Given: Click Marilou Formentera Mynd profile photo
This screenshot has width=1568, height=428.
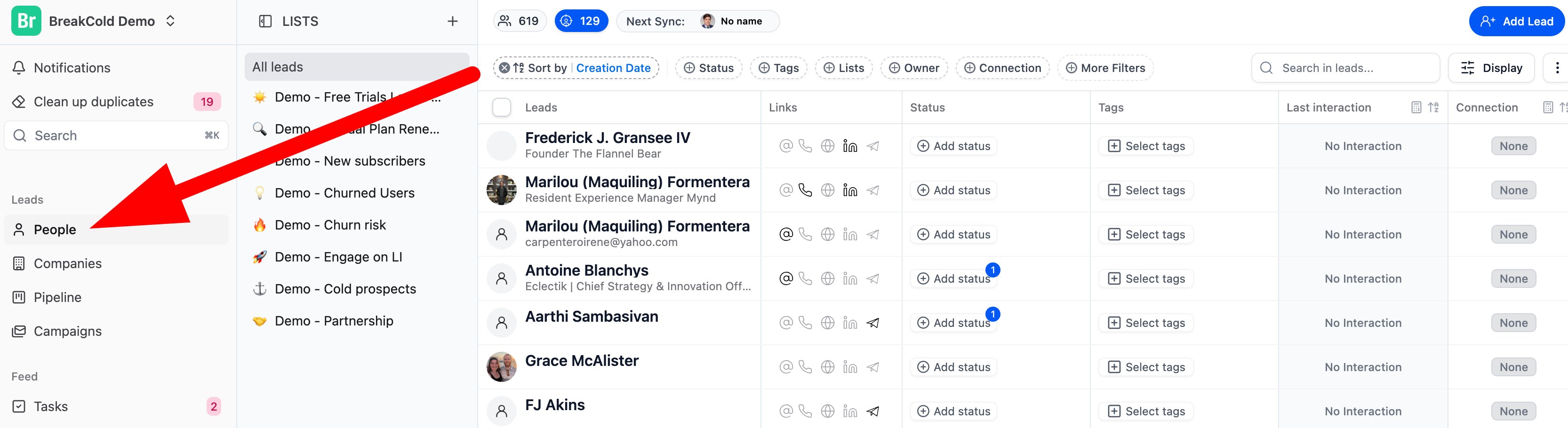Looking at the screenshot, I should point(502,190).
